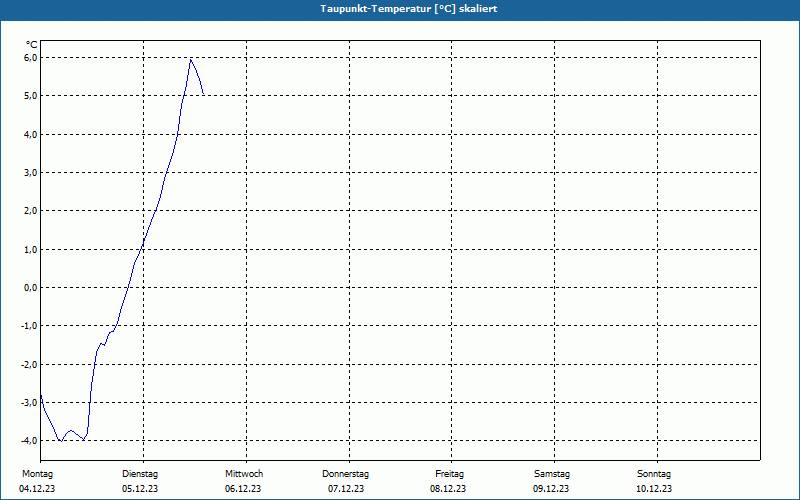The width and height of the screenshot is (800, 500).
Task: Click the -2,0 y-axis value
Action: pos(30,364)
